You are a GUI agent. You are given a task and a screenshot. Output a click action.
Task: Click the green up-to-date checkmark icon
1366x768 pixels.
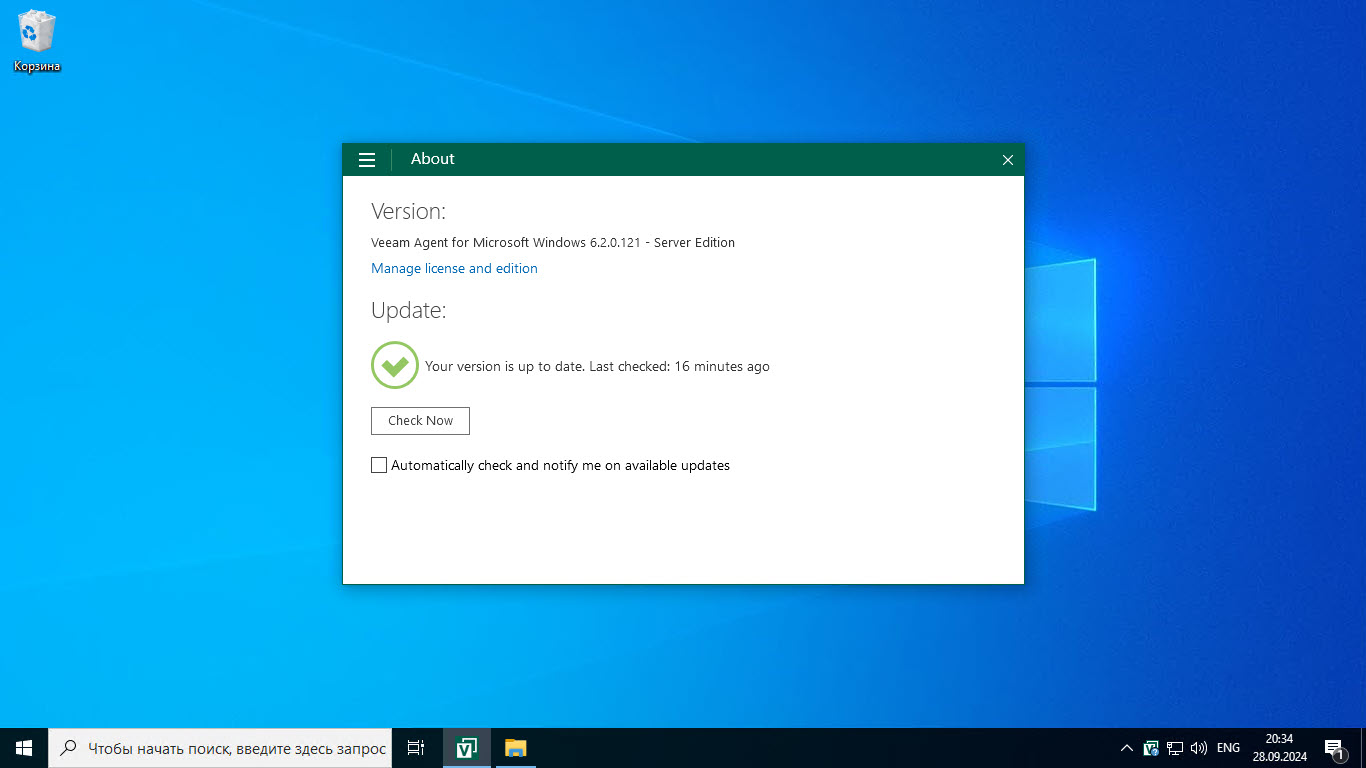[x=395, y=365]
